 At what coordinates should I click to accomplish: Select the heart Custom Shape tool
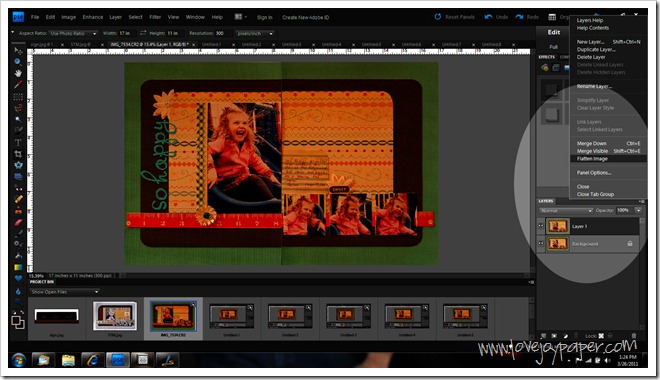point(18,278)
